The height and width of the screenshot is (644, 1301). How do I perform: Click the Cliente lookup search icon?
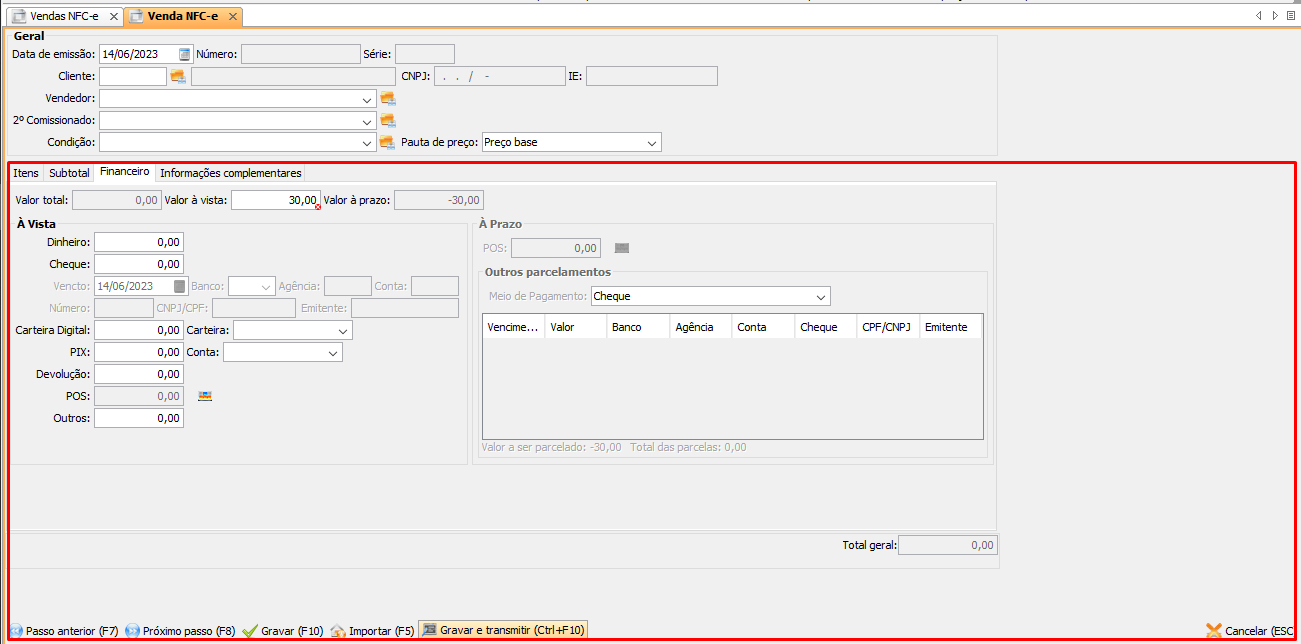tap(178, 76)
